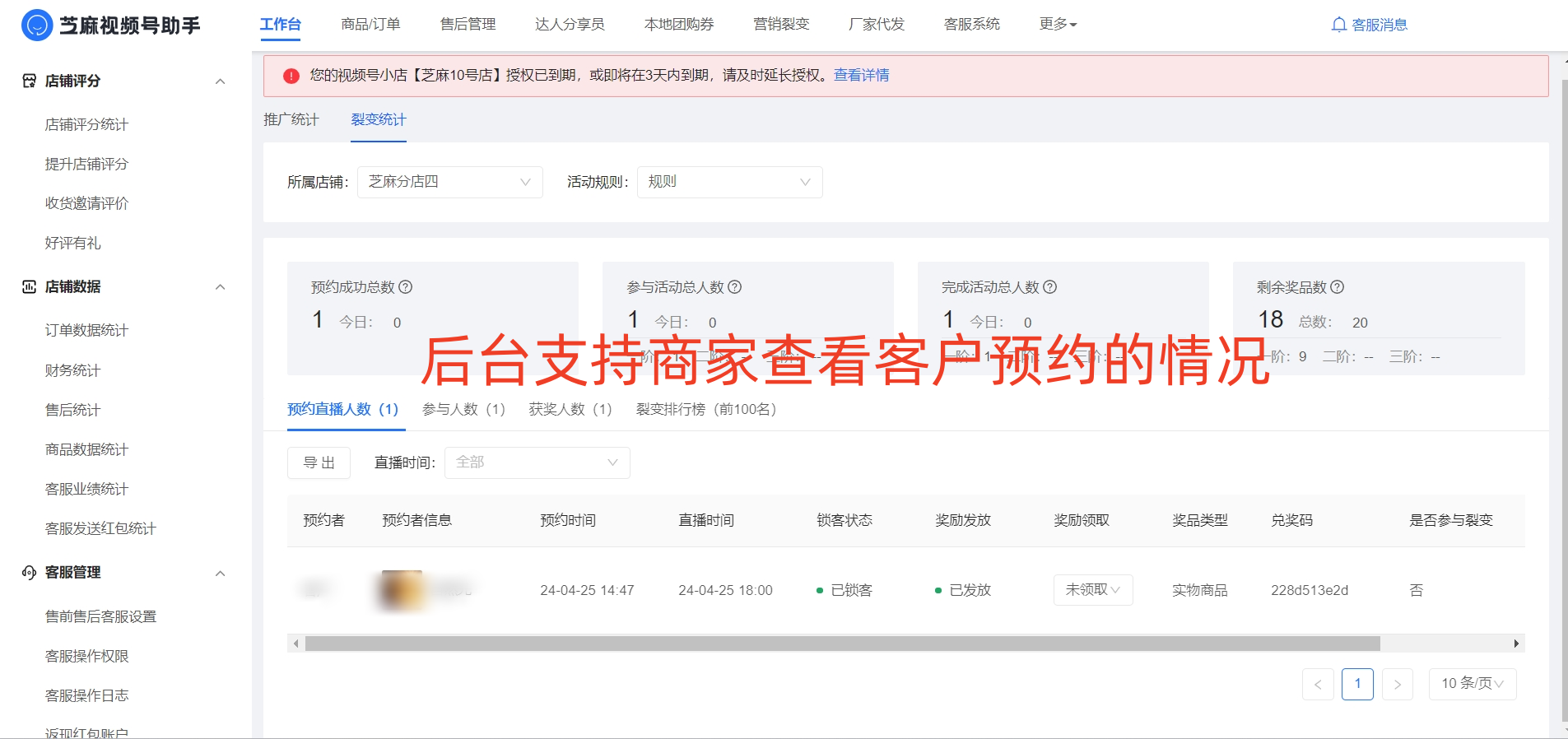Click the 店铺数据 sidebar icon
This screenshot has width=1568, height=739.
click(29, 286)
